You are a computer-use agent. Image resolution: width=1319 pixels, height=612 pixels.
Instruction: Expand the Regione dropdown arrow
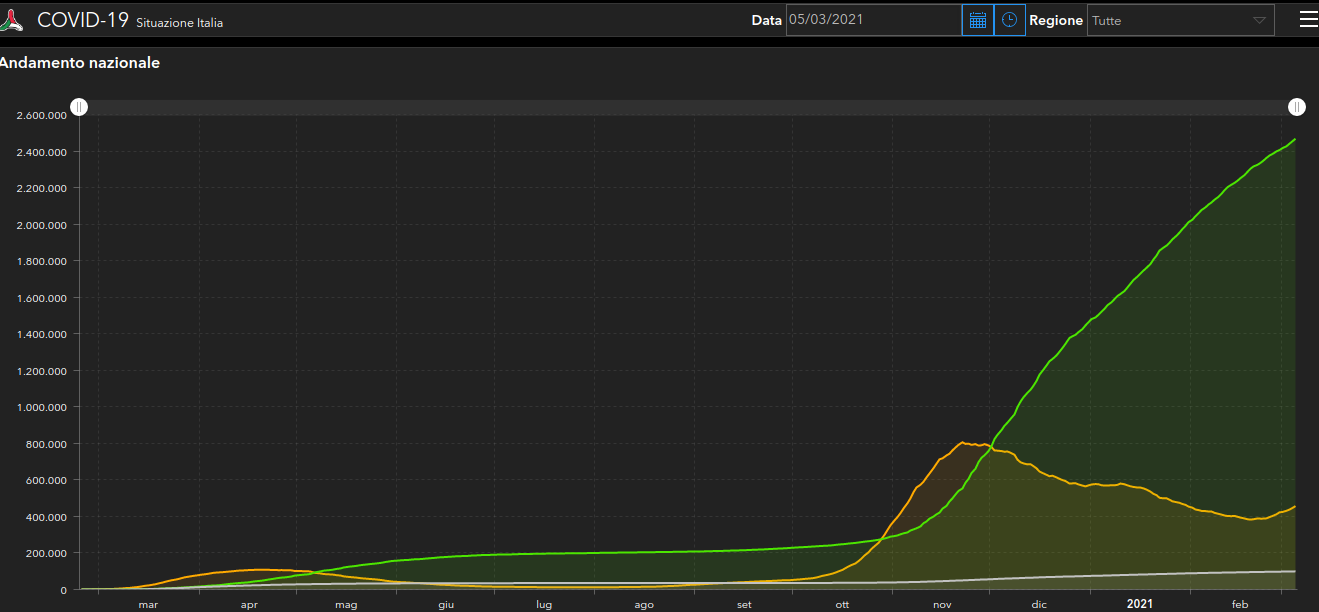1259,20
